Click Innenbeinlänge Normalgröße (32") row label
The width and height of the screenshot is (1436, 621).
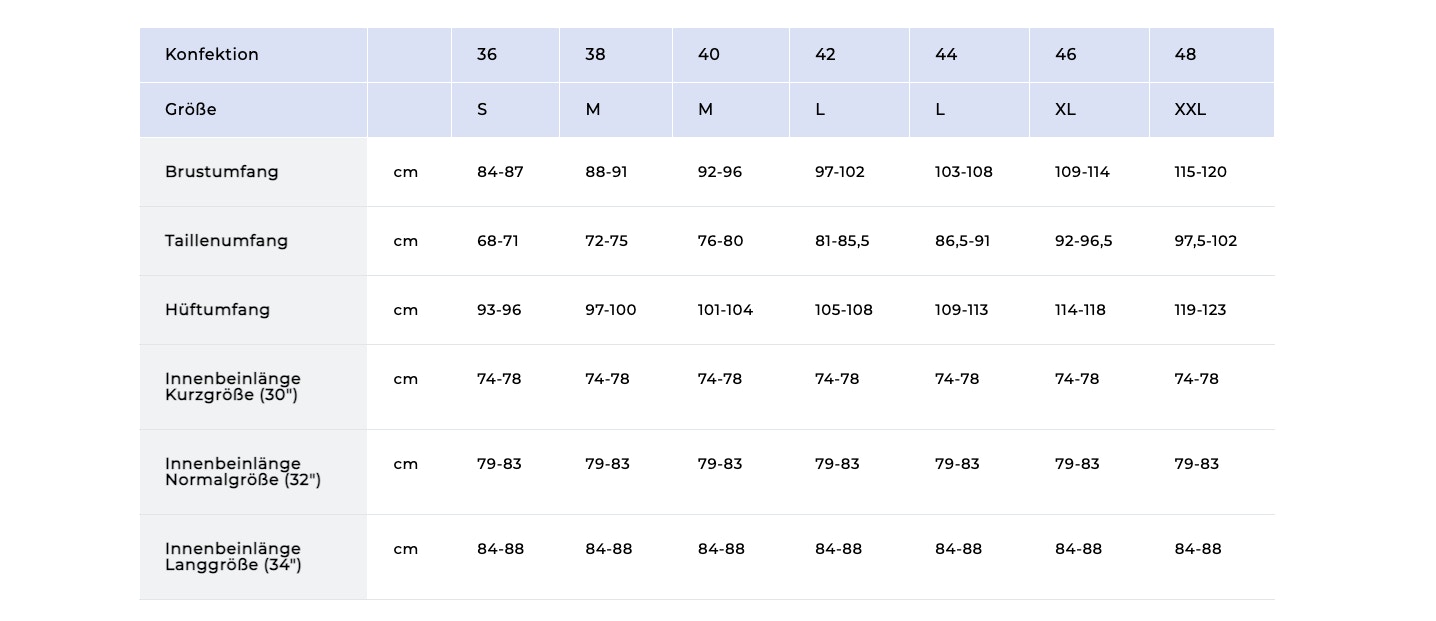click(243, 471)
